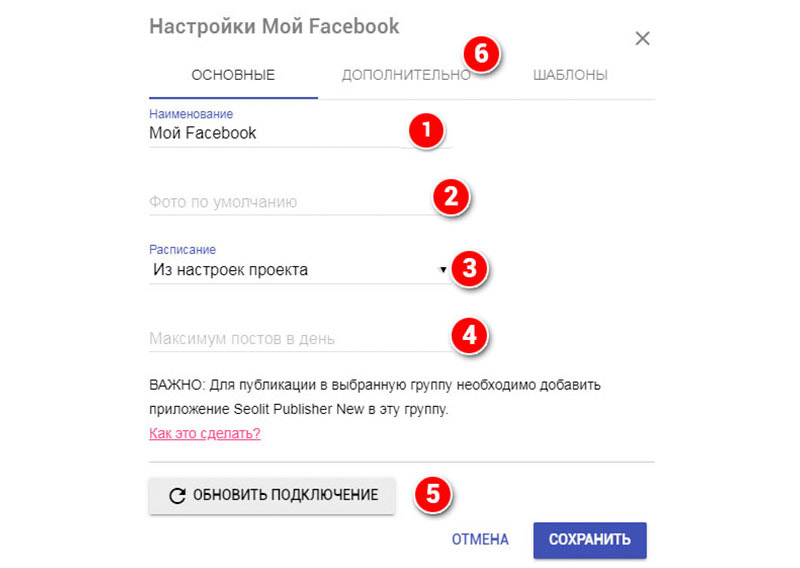This screenshot has height=568, width=800.
Task: Click red annotation marker number 5
Action: (x=433, y=495)
